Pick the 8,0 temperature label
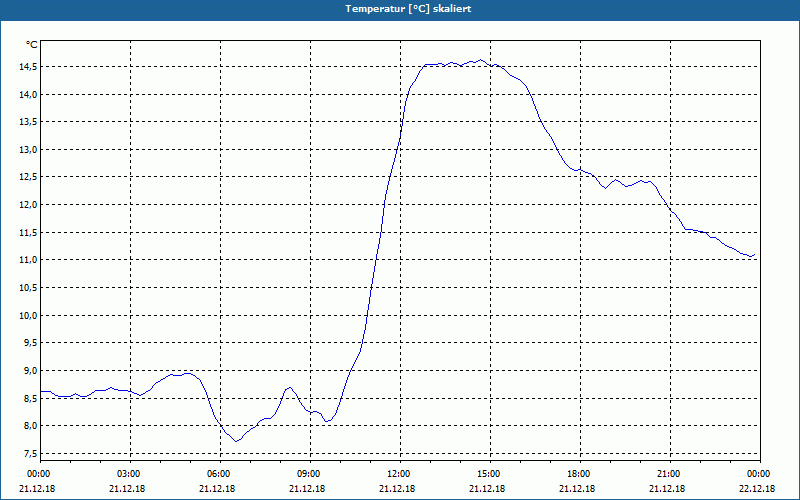 coord(31,426)
